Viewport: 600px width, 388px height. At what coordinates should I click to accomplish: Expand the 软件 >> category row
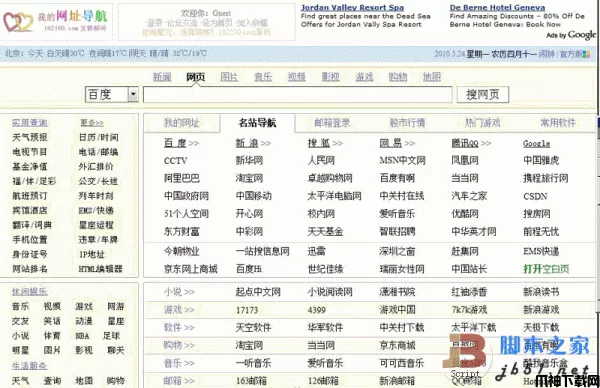click(x=179, y=328)
